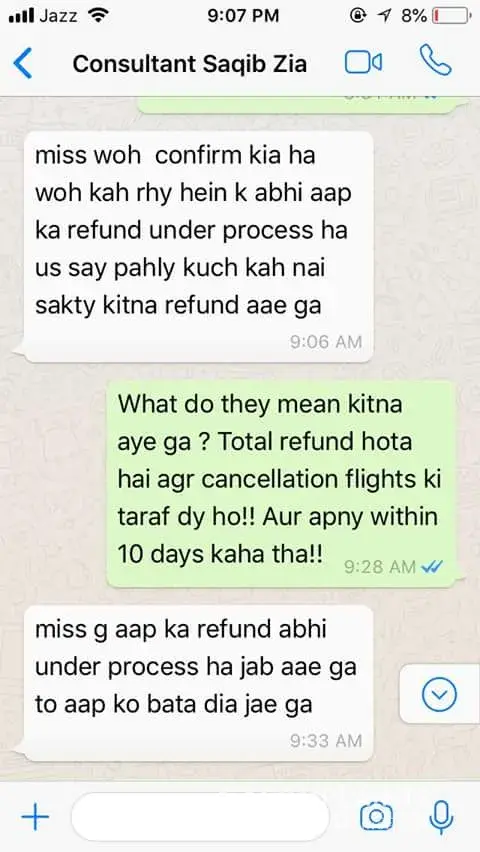Tap the blue double-check read receipt
This screenshot has height=852, width=480.
tap(432, 567)
